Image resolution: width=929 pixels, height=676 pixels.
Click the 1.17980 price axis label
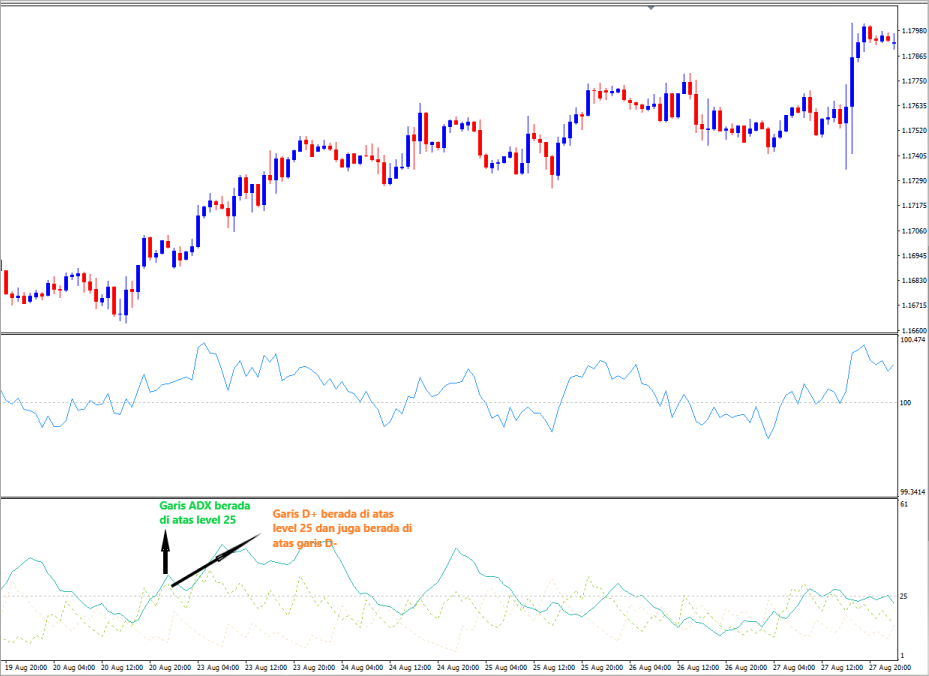tap(914, 31)
